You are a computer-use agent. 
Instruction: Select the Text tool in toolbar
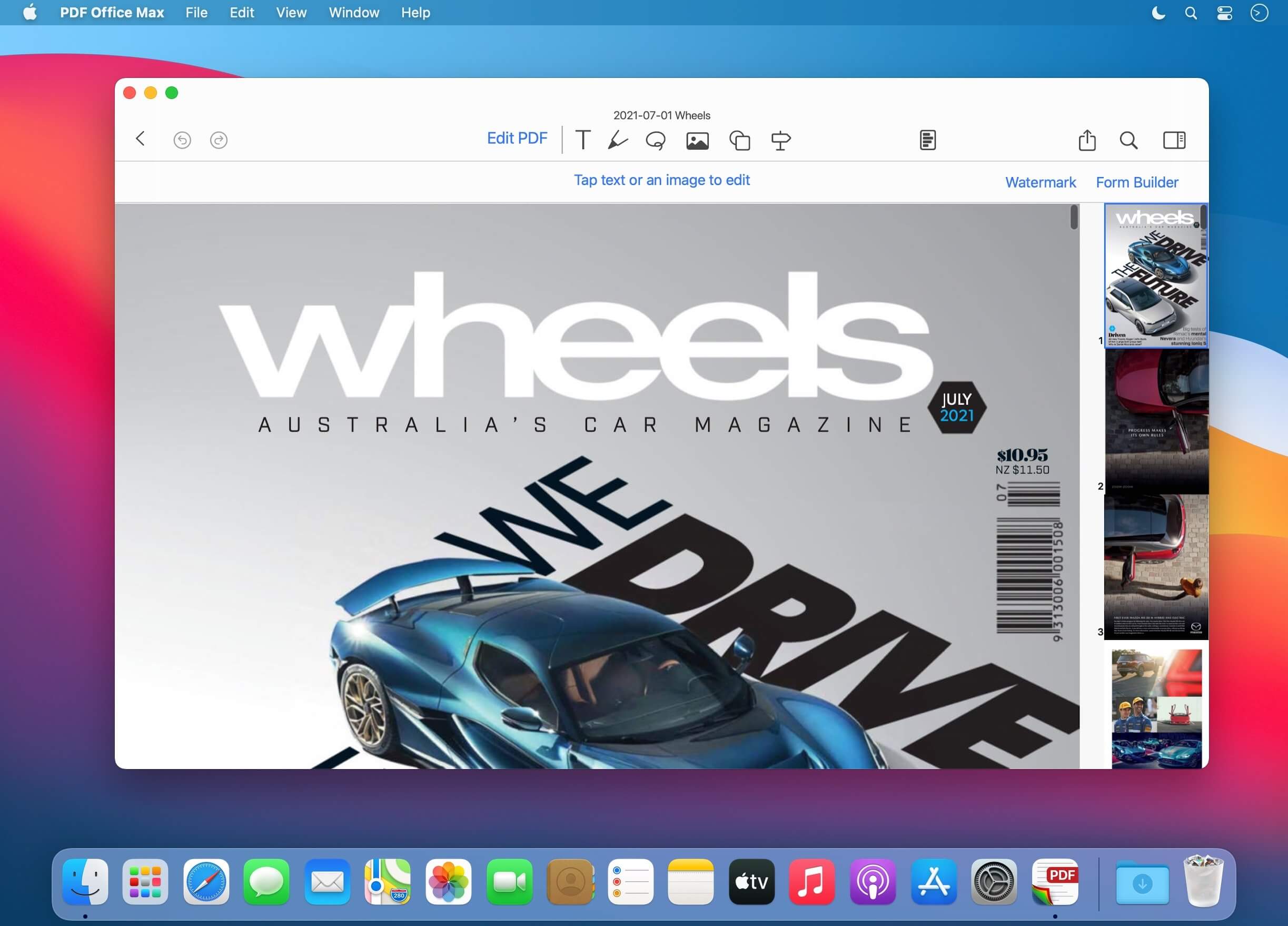click(583, 140)
